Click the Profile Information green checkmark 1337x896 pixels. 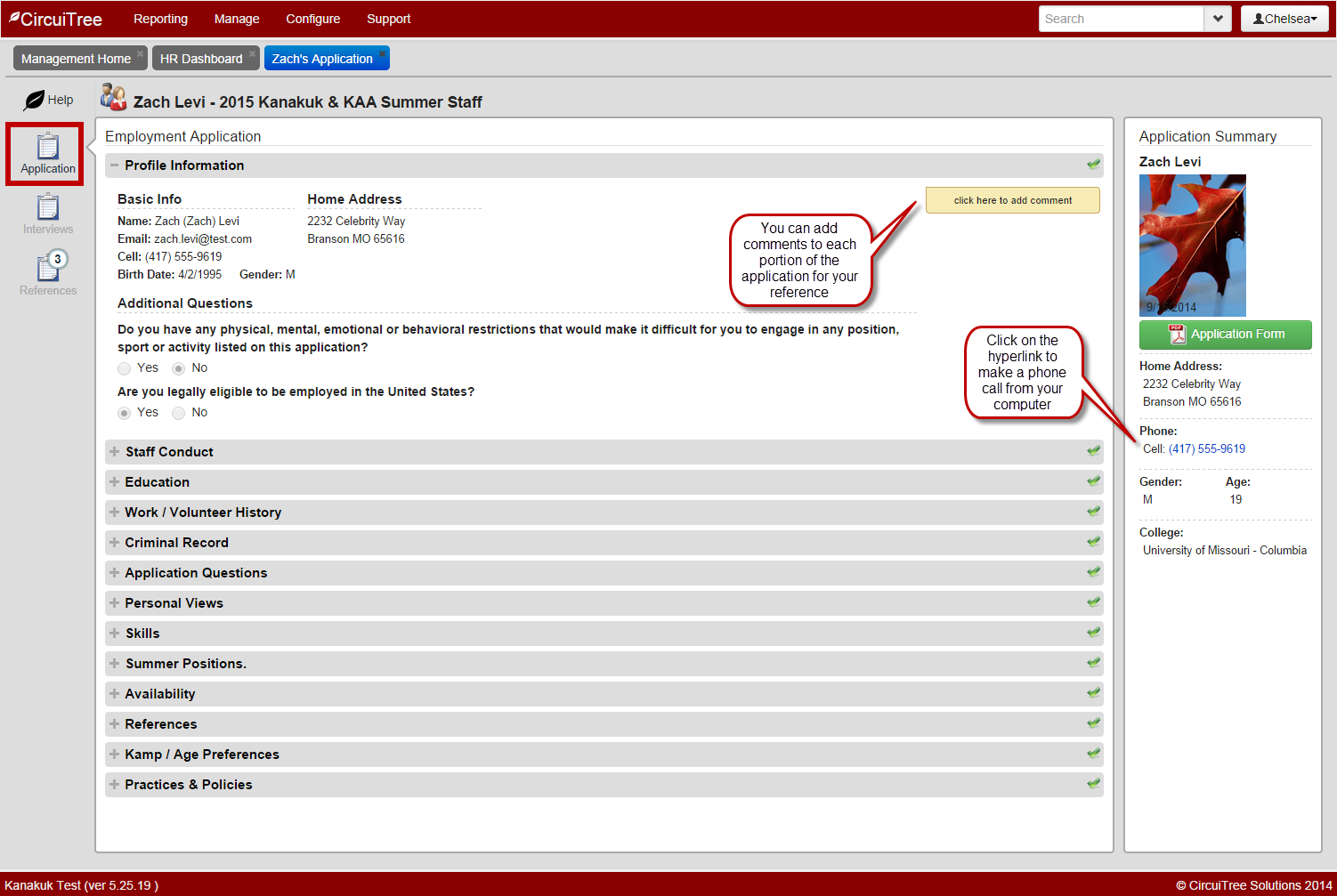pyautogui.click(x=1093, y=165)
